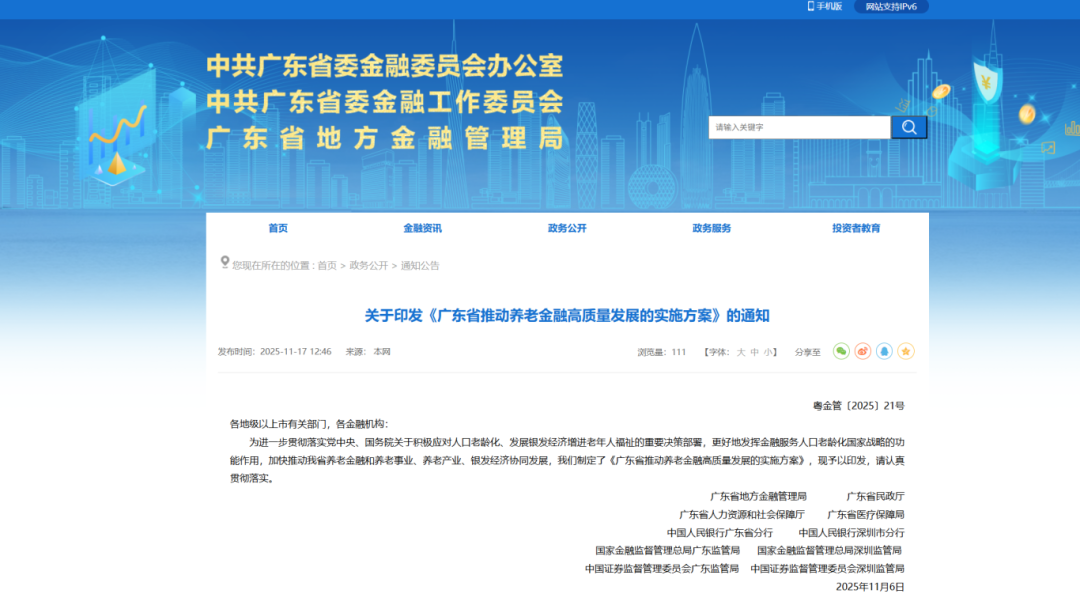The width and height of the screenshot is (1080, 609).
Task: Click 政务公开 in the breadcrumb path
Action: 369,266
